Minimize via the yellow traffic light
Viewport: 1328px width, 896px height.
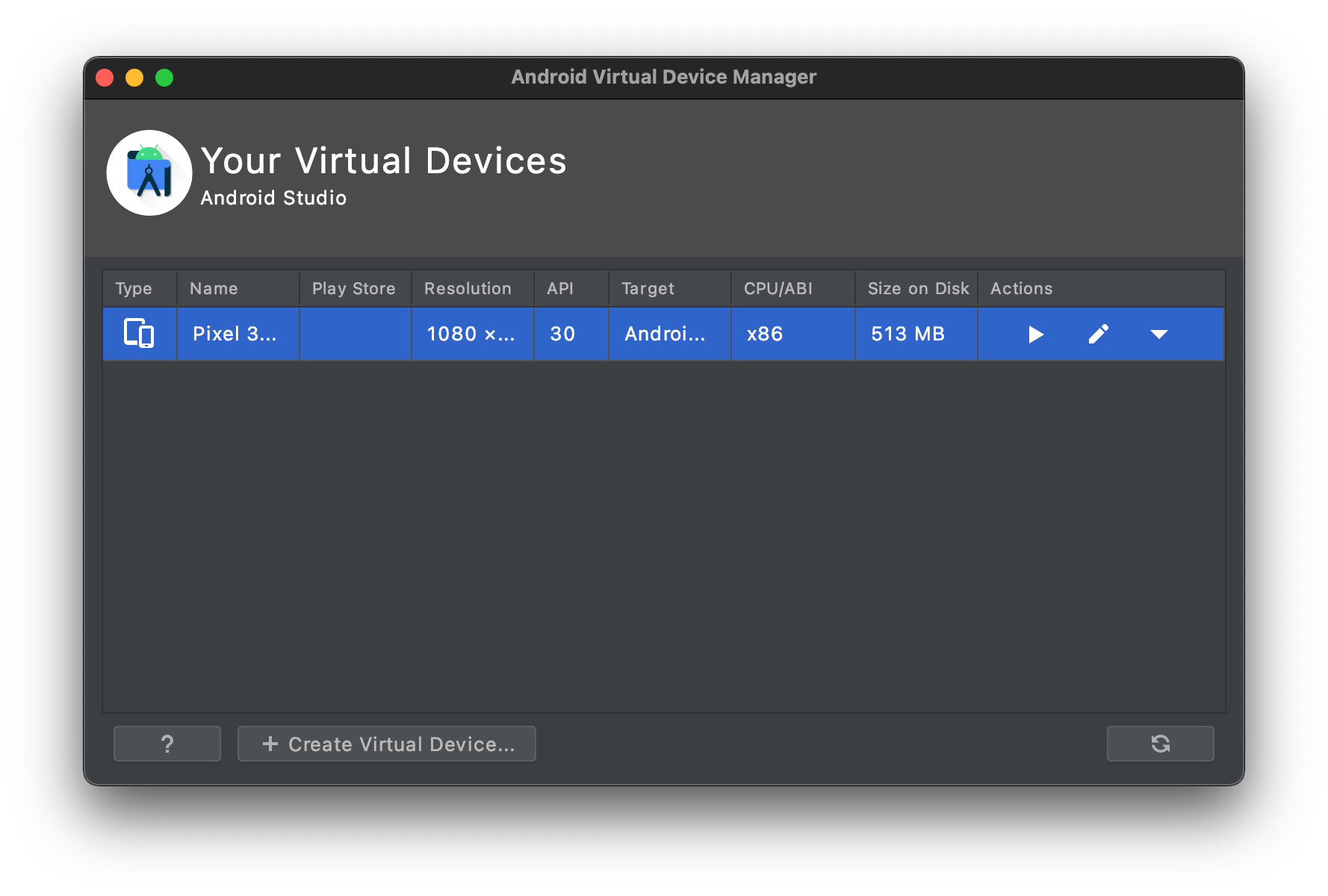pyautogui.click(x=134, y=77)
